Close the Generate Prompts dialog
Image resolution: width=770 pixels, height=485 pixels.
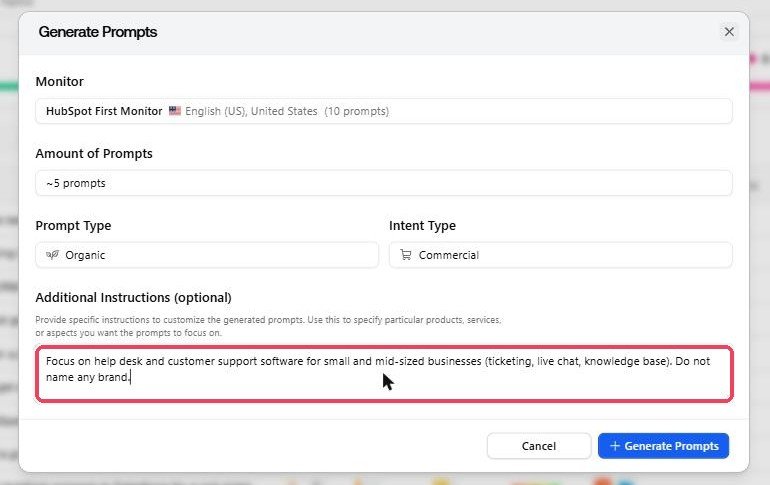(x=729, y=32)
